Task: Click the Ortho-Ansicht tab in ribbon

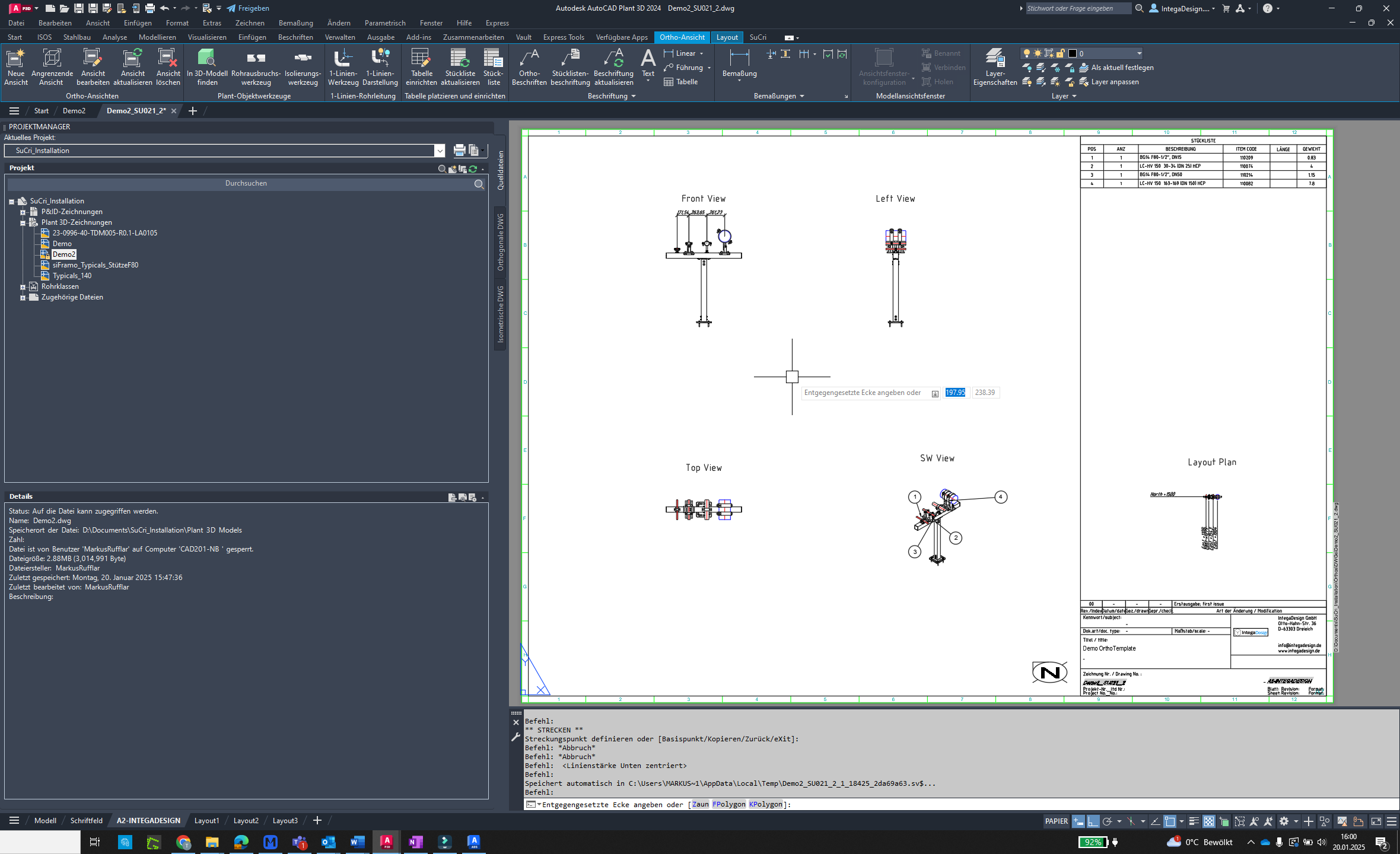Action: click(682, 37)
